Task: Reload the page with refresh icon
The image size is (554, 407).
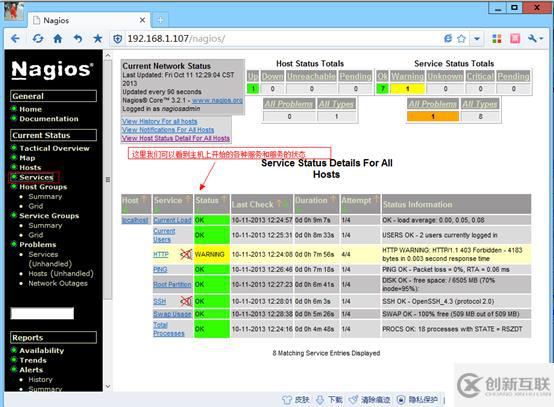Action: (x=37, y=39)
